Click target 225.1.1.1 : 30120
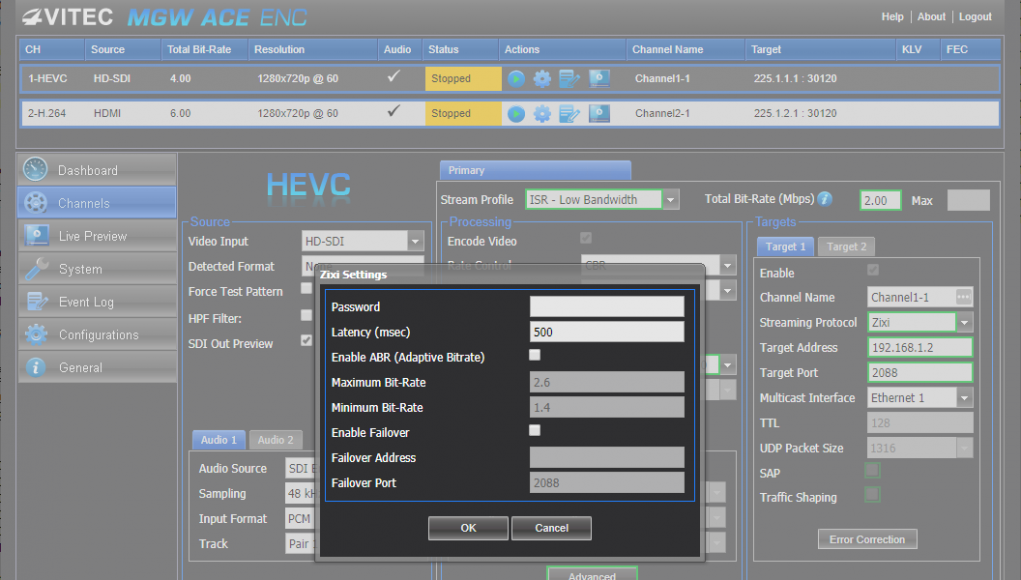1021x580 pixels. [795, 79]
